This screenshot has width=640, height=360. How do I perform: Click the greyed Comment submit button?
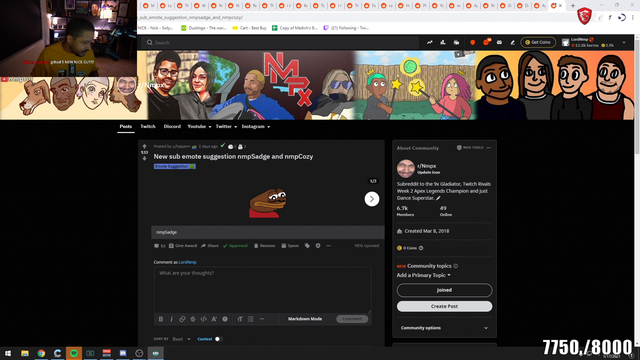click(352, 319)
